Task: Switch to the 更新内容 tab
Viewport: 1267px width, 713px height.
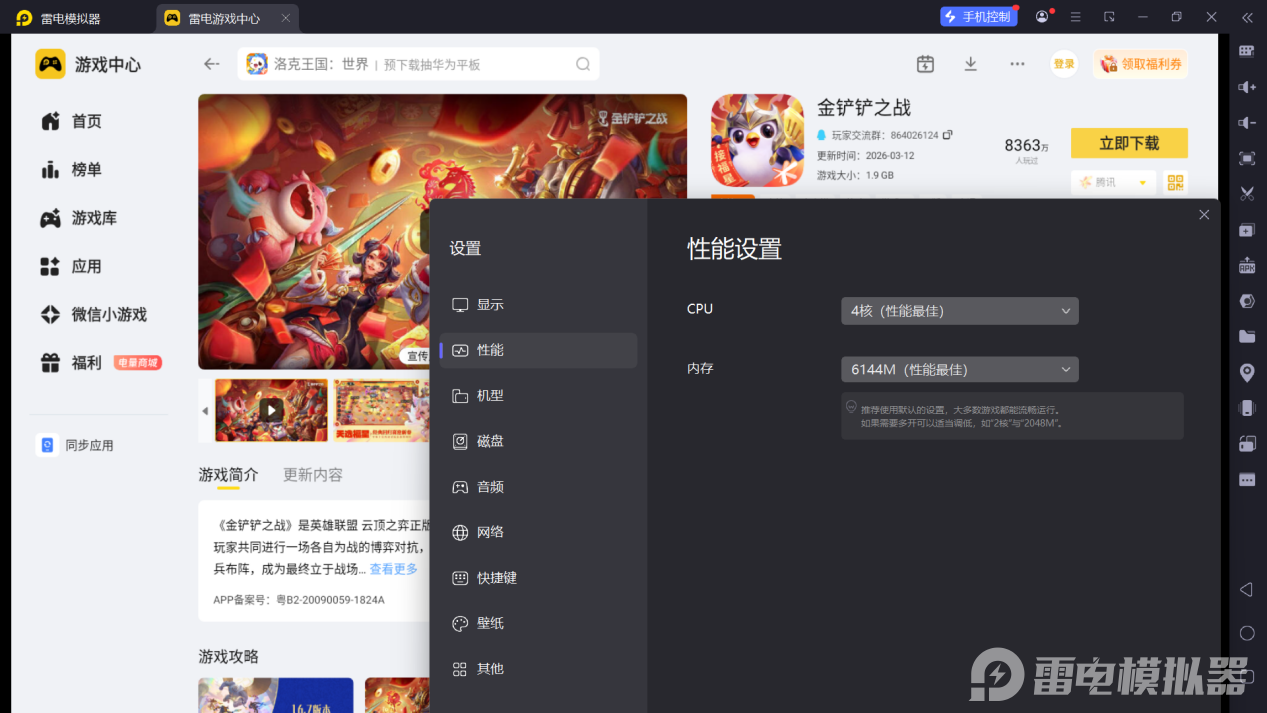Action: coord(313,475)
